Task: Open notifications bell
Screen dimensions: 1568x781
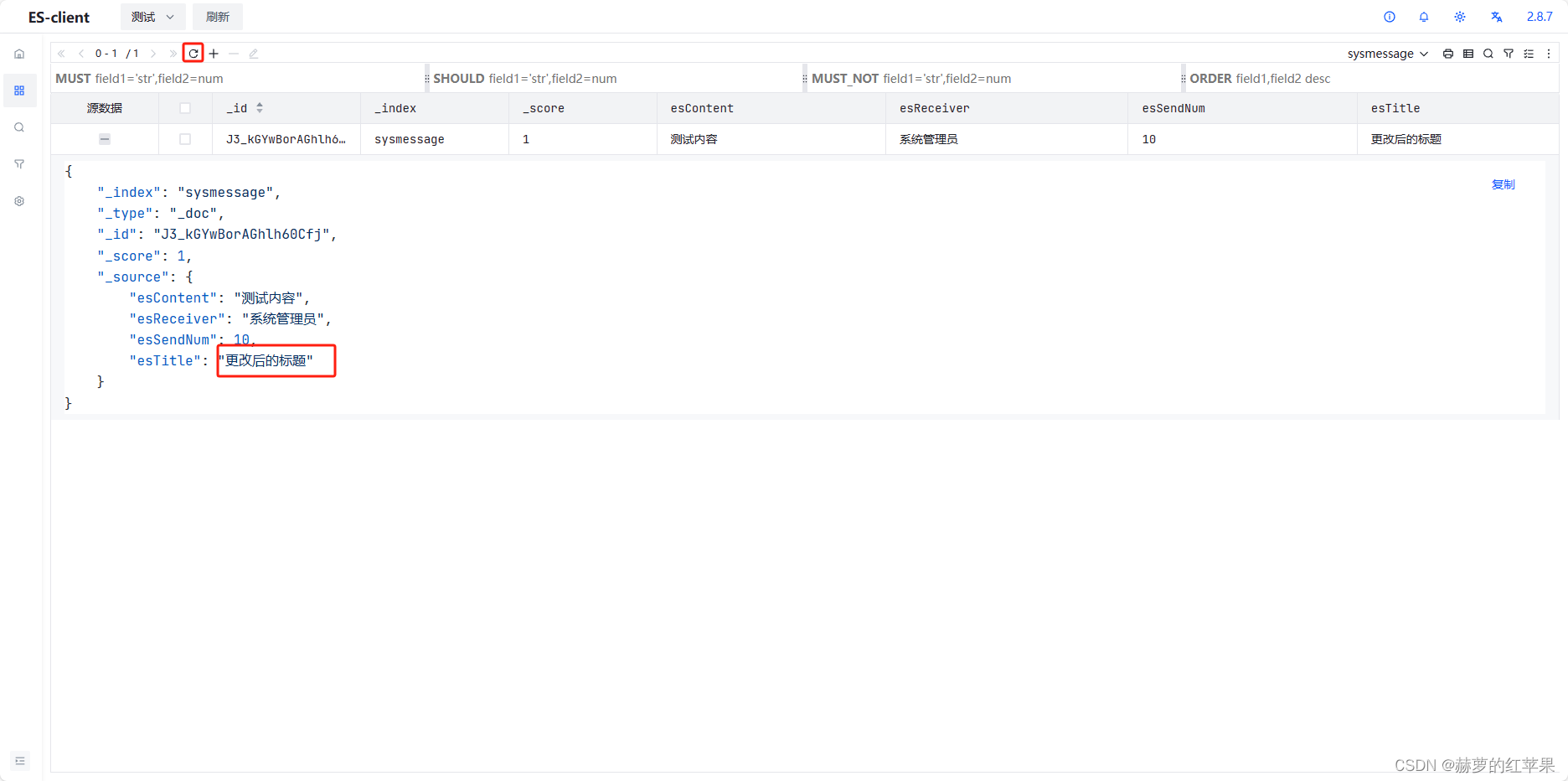Action: 1424,17
